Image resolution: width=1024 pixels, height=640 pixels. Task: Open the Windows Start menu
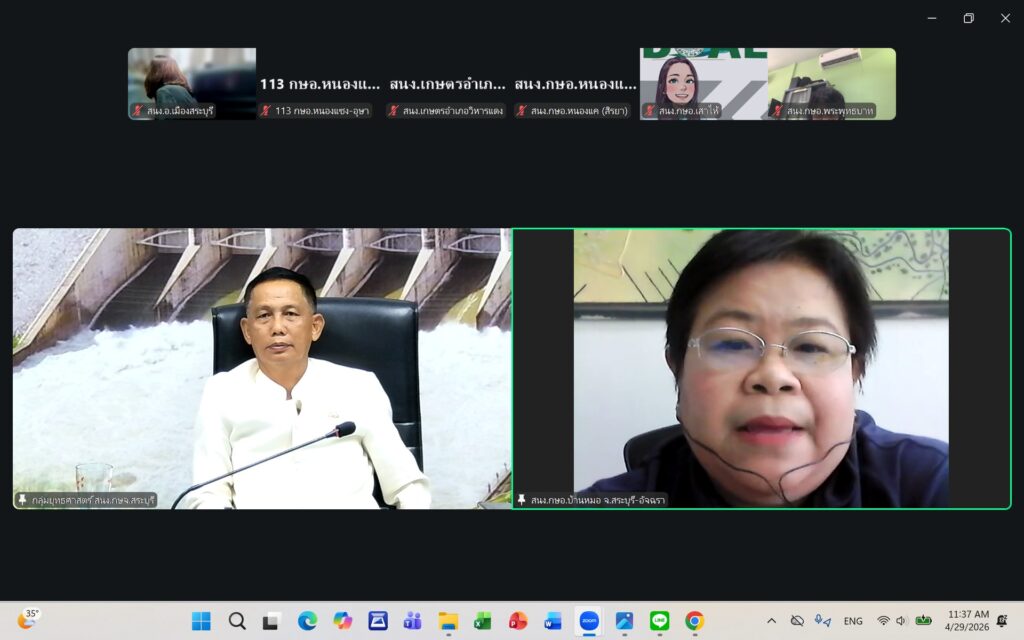(x=201, y=621)
